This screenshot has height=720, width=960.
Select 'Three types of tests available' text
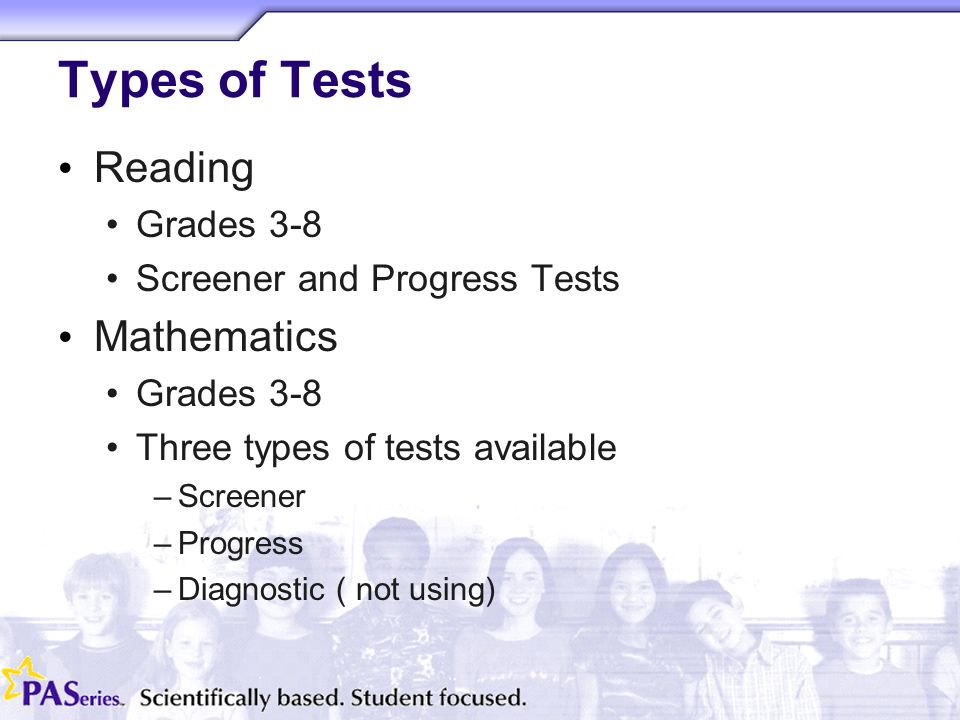(376, 448)
